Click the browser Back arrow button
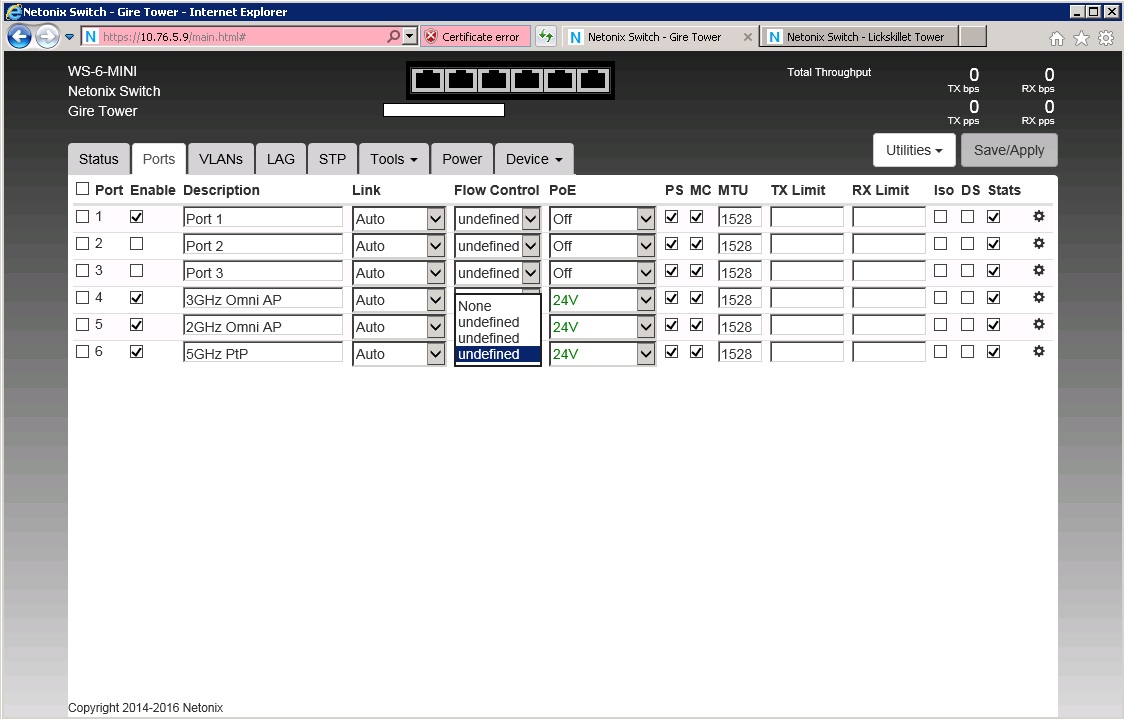The width and height of the screenshot is (1124, 719). [x=19, y=37]
